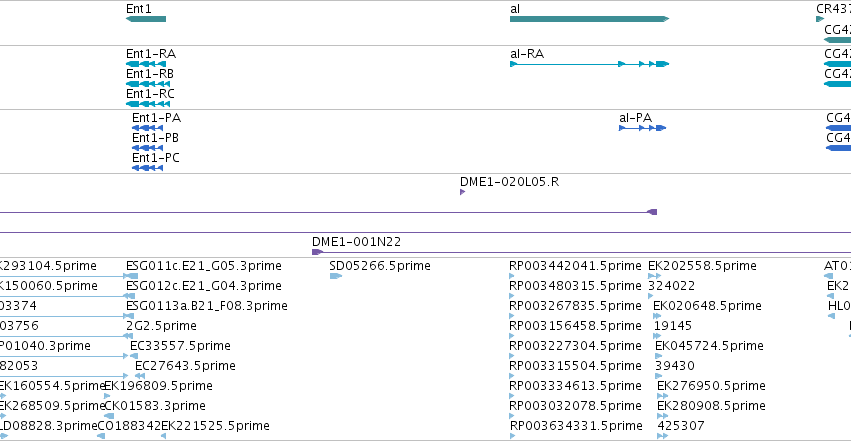Select the EC33557.5prime EST label

(x=180, y=346)
